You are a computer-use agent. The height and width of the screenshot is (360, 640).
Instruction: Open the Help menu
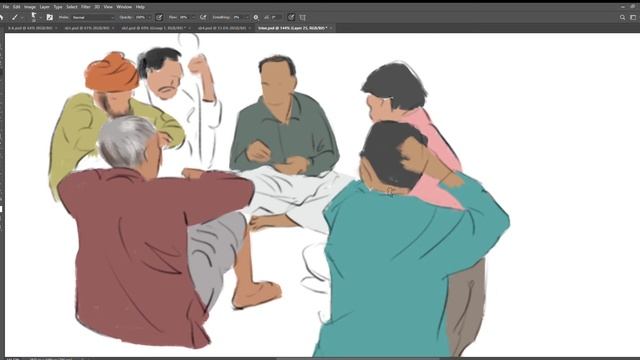pyautogui.click(x=140, y=7)
